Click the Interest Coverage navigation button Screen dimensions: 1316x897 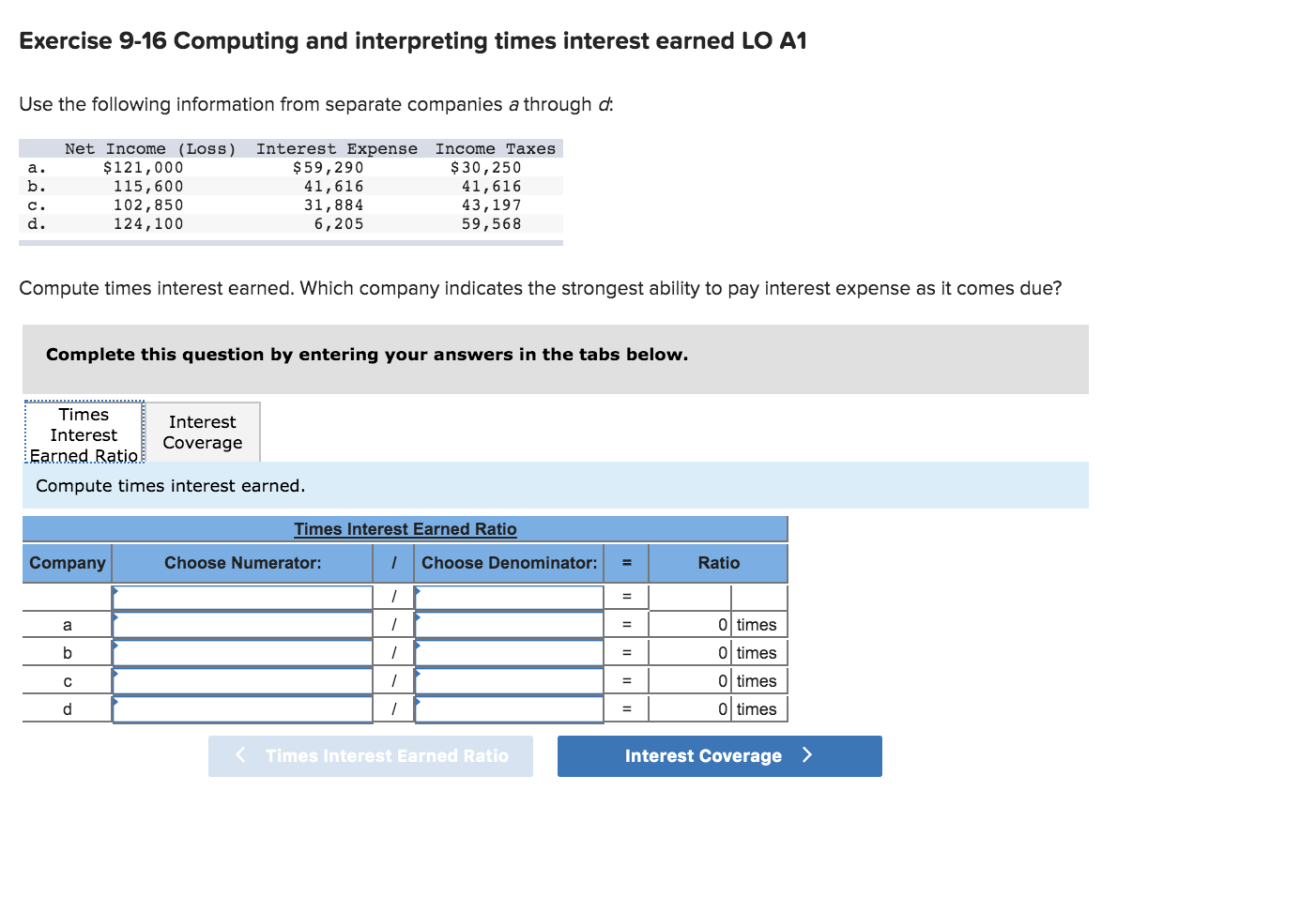(x=719, y=755)
